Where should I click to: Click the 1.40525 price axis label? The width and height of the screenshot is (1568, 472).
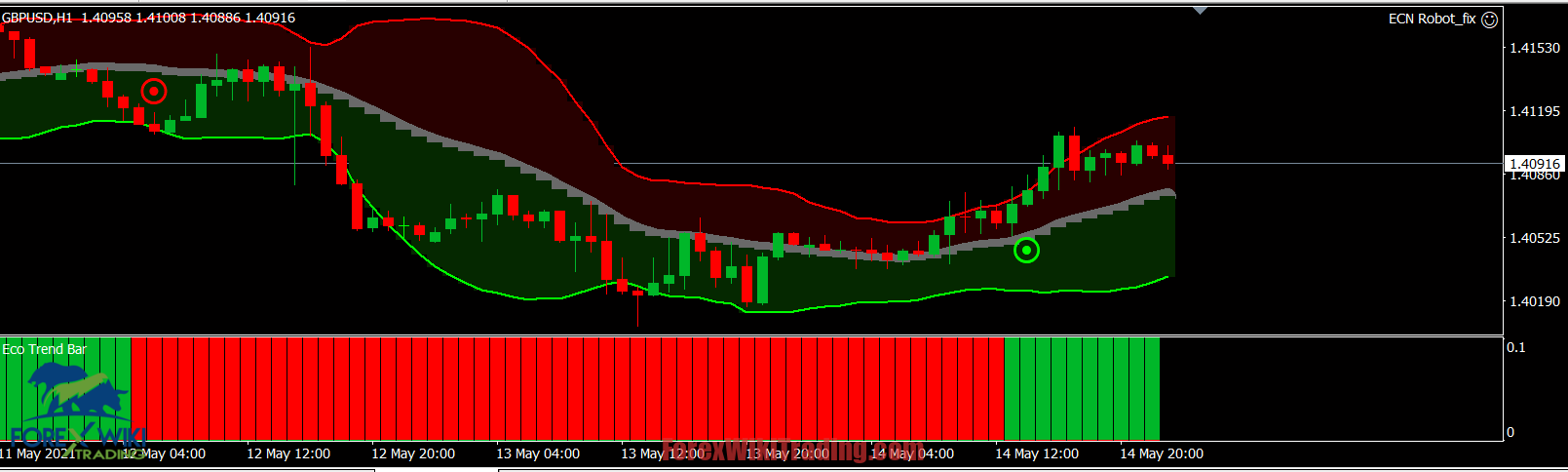click(1534, 238)
